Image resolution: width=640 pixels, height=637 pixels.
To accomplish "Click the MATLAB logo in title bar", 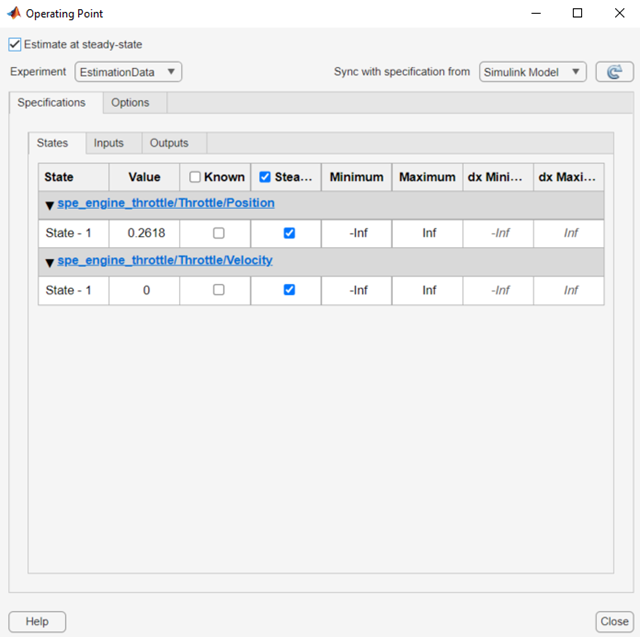I will pyautogui.click(x=14, y=13).
